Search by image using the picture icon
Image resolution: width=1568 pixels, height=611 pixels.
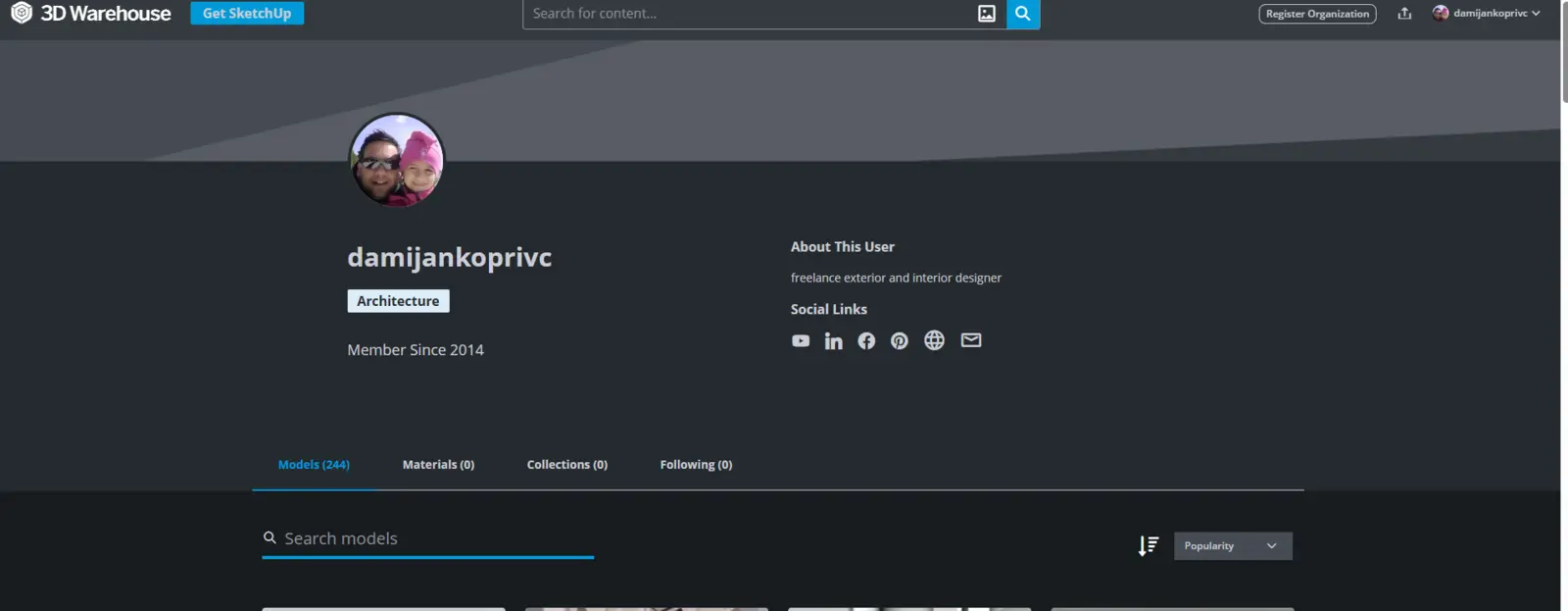coord(987,14)
